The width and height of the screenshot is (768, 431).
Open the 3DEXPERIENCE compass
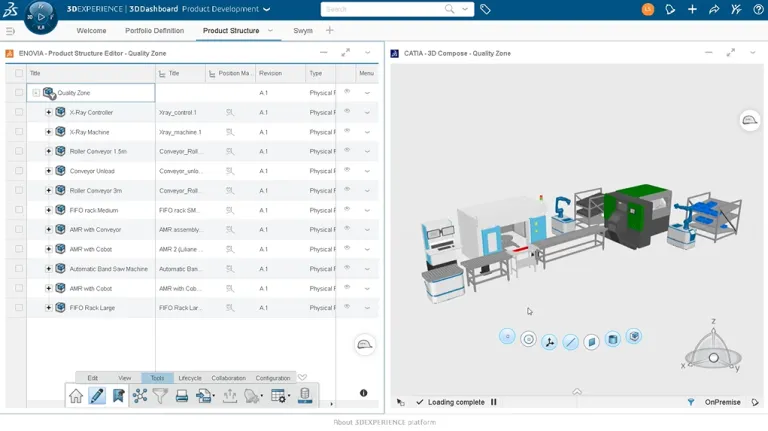(41, 17)
